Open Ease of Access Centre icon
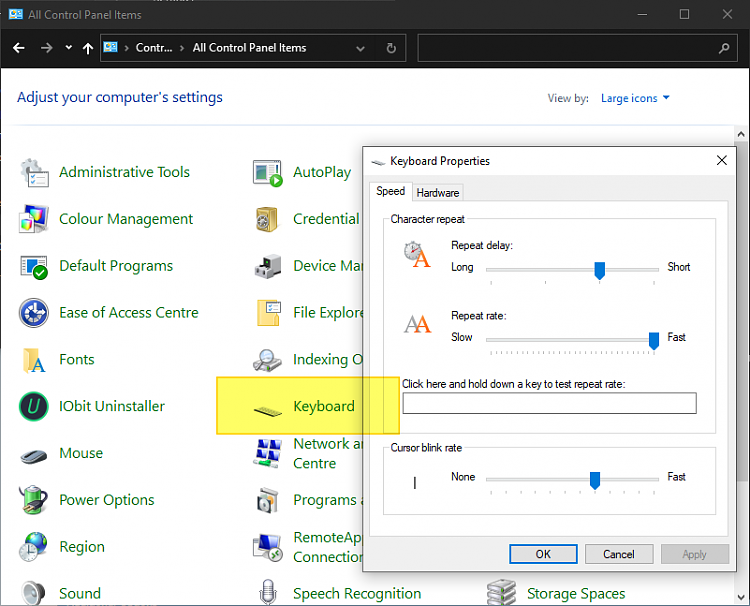 point(34,313)
